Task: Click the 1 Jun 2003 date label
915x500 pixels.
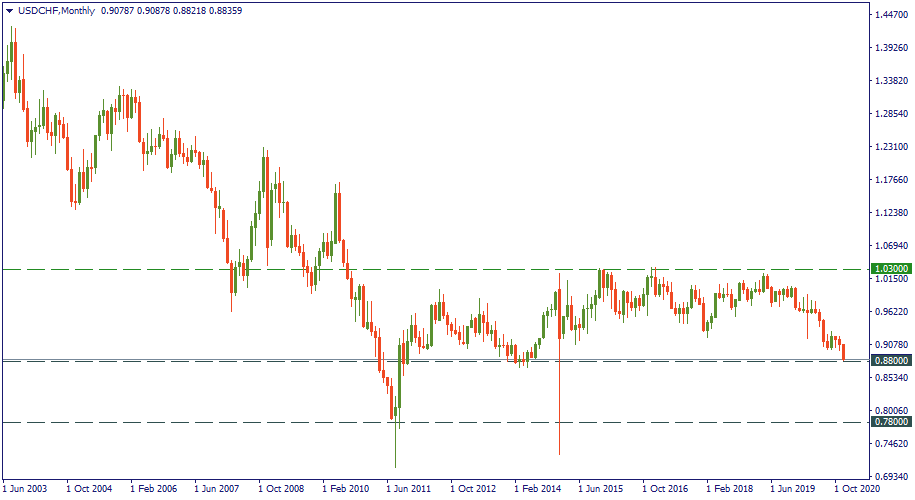Action: click(27, 490)
